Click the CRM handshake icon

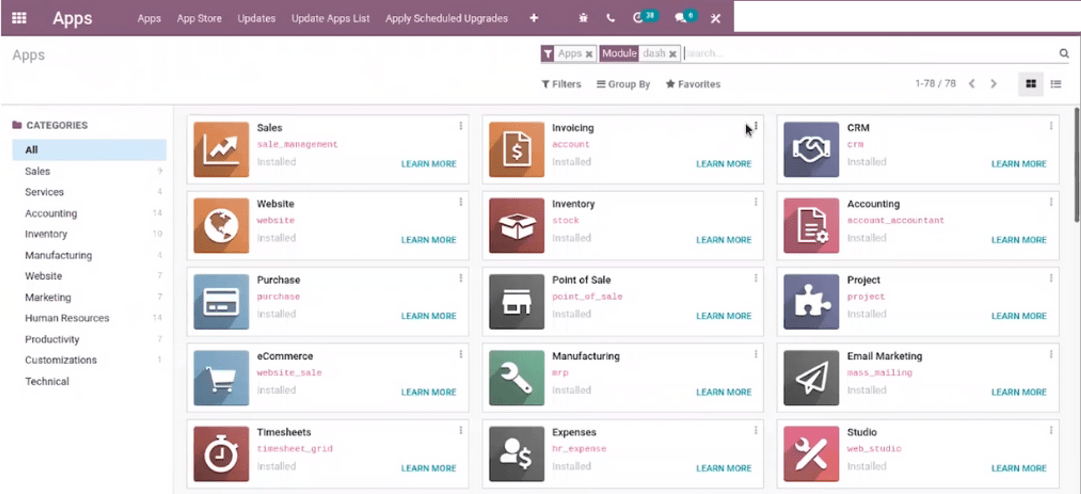click(811, 150)
